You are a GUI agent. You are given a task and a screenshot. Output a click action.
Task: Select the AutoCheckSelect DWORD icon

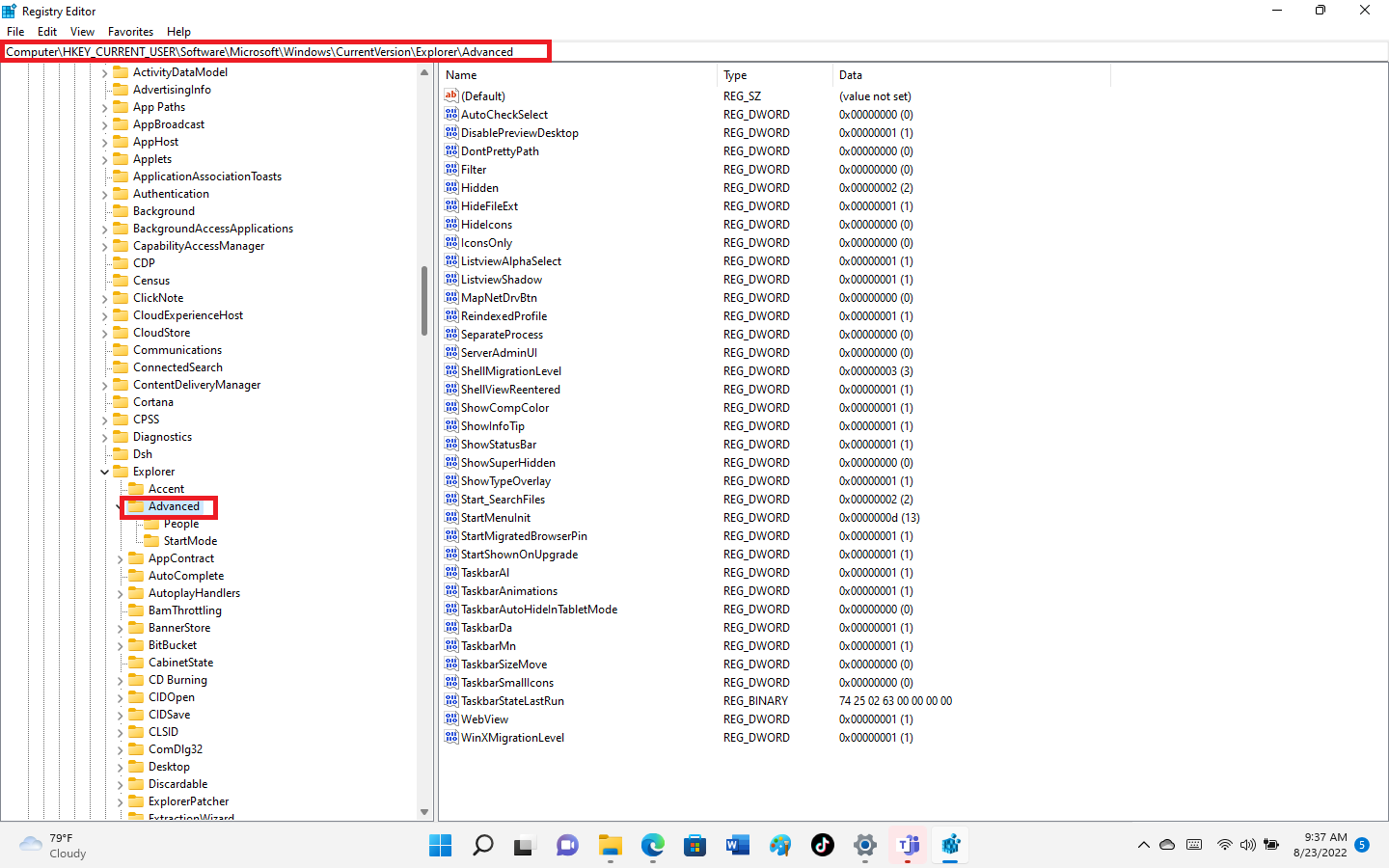click(x=450, y=114)
